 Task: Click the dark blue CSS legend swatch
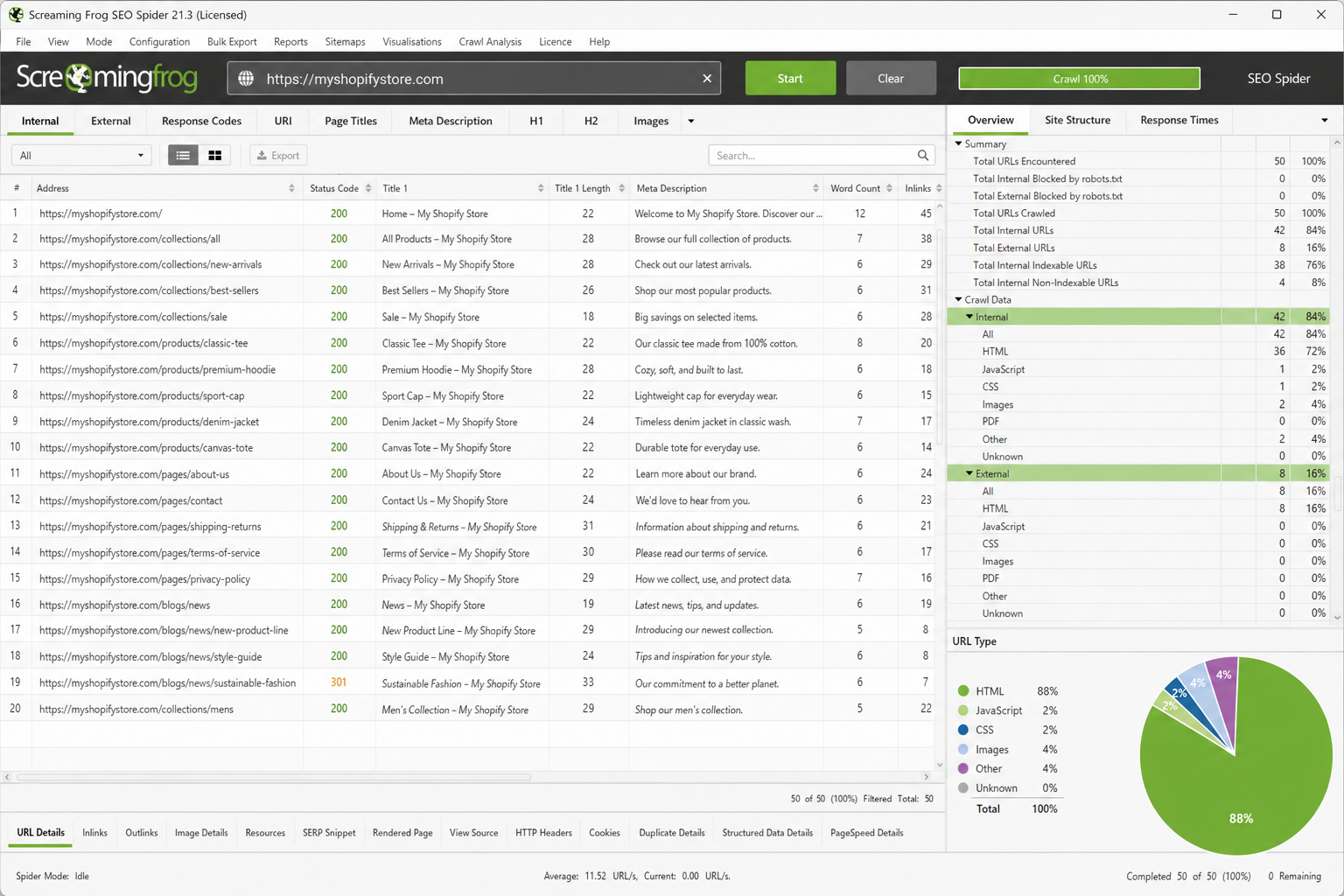coord(963,730)
